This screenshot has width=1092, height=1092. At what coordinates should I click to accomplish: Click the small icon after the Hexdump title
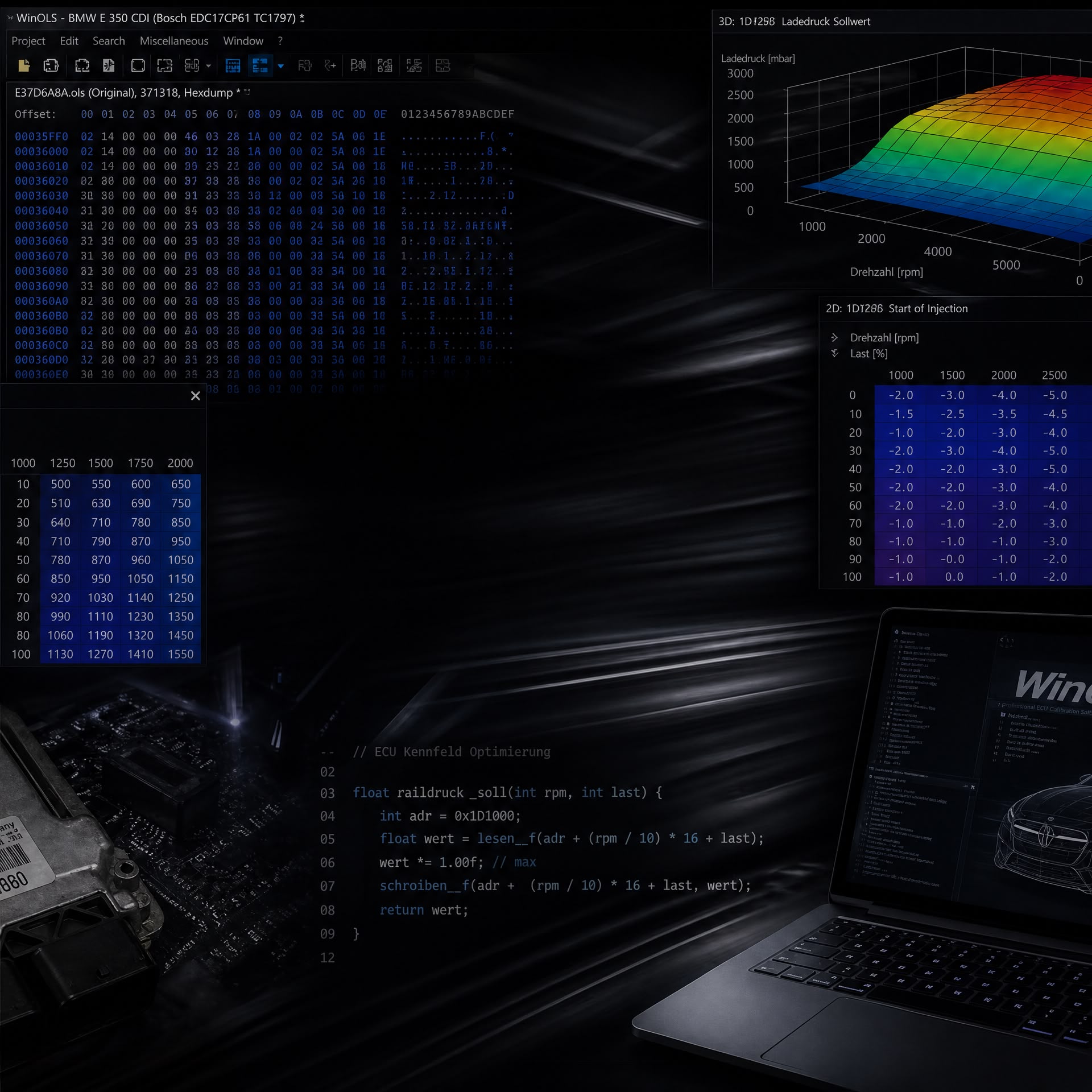[247, 92]
